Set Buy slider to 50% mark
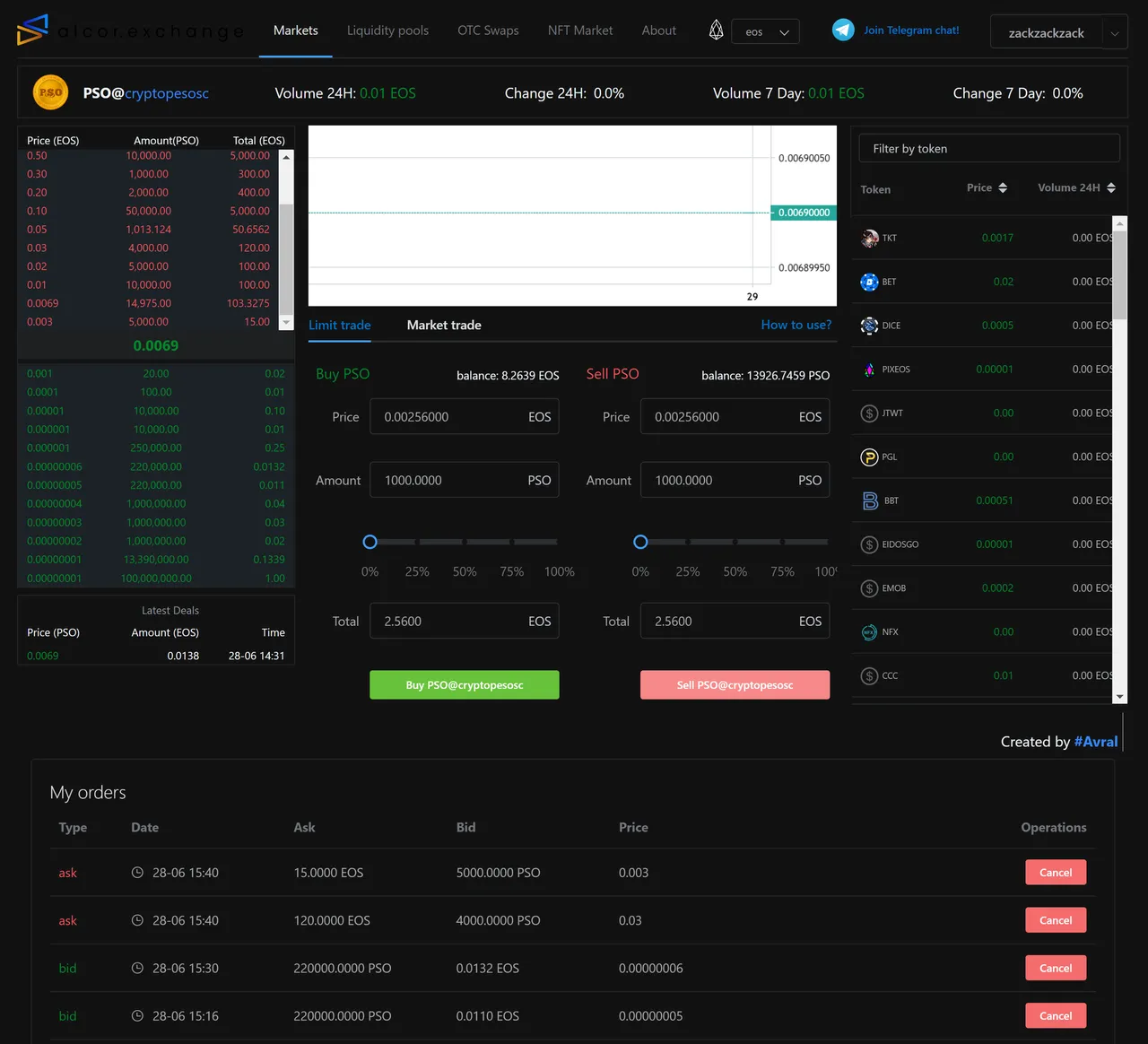This screenshot has height=1044, width=1148. [x=465, y=542]
